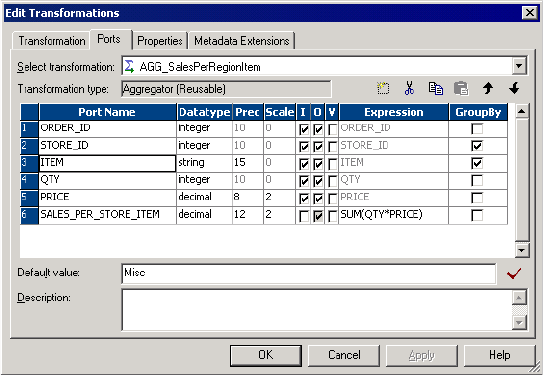Click Description scroll up arrow
This screenshot has width=543, height=375.
[x=519, y=297]
